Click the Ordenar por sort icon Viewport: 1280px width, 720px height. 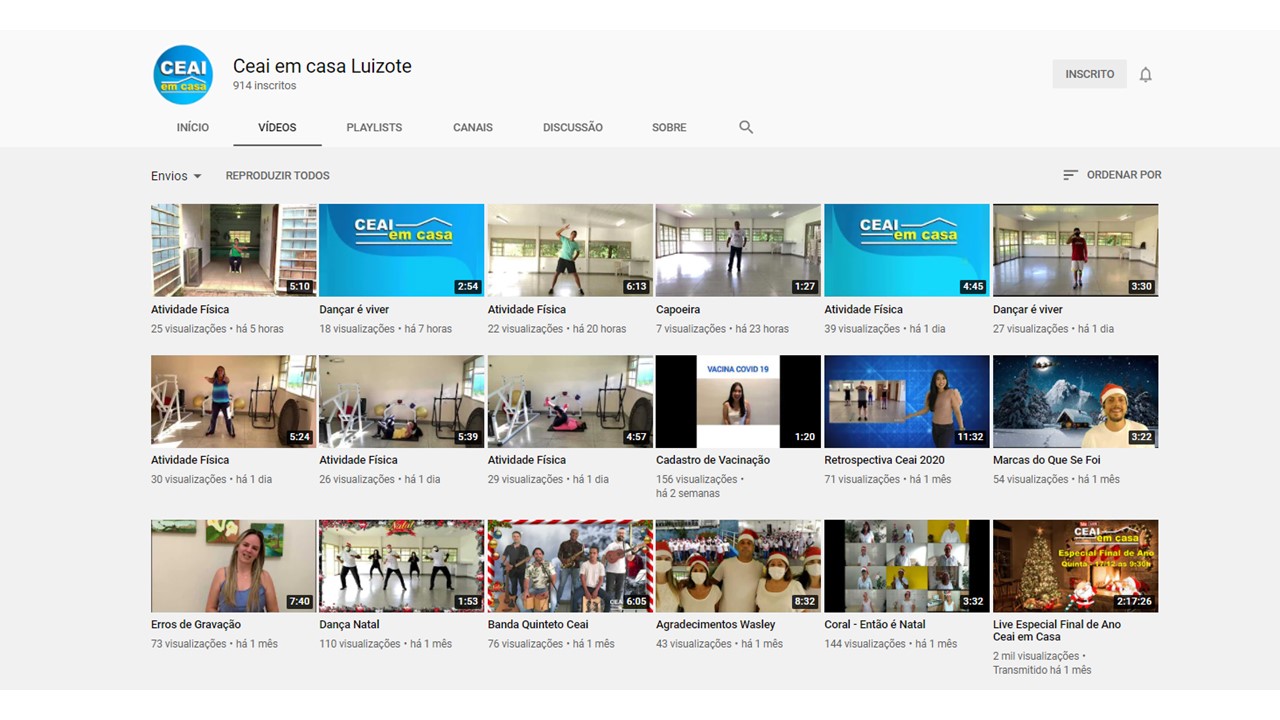coord(1070,175)
